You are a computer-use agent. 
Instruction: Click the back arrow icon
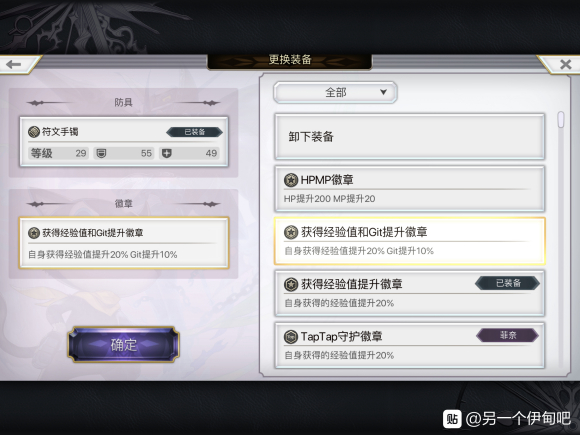tap(14, 65)
